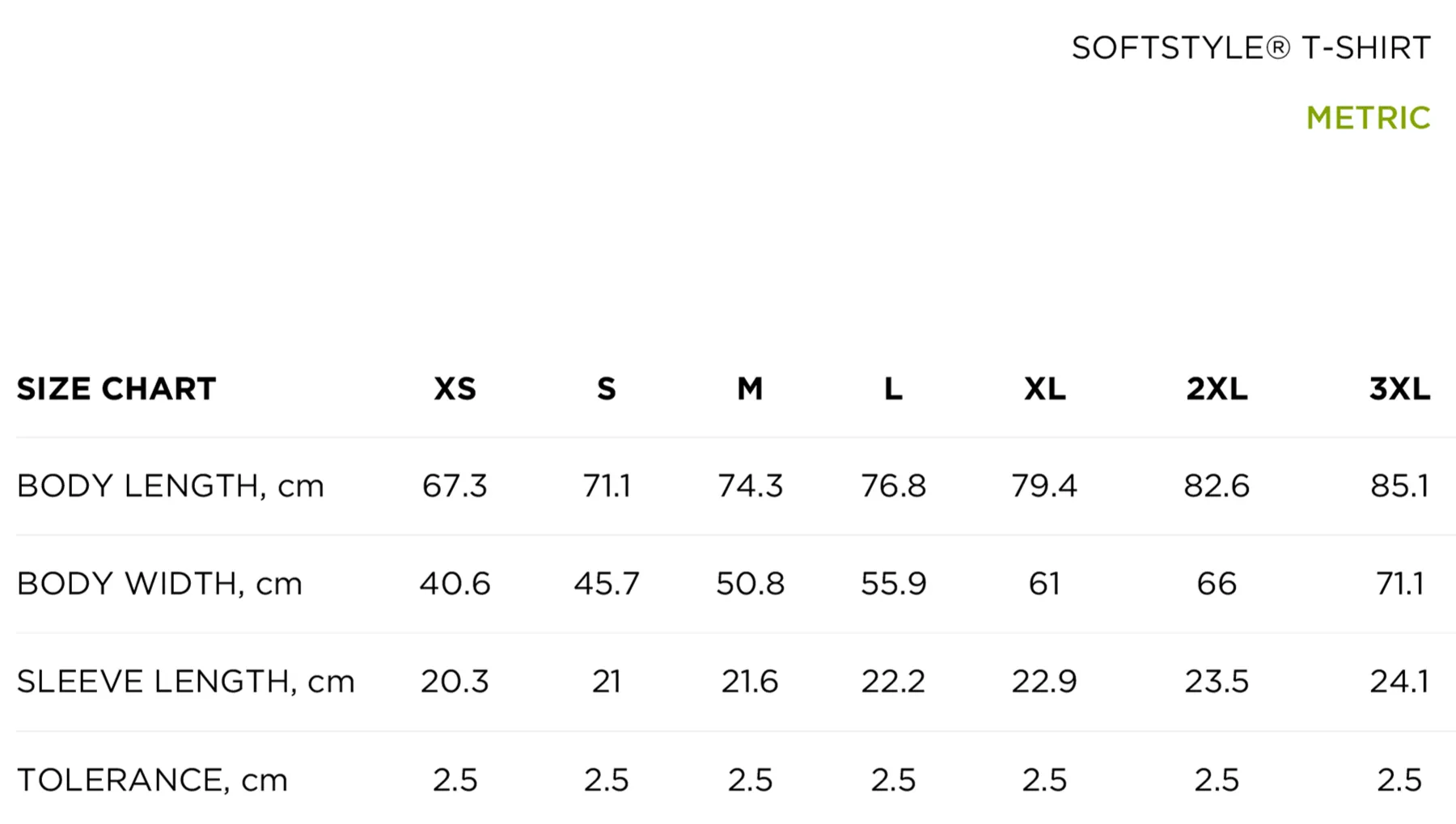Click the 67.3 body length value
1456x824 pixels.
click(x=455, y=486)
